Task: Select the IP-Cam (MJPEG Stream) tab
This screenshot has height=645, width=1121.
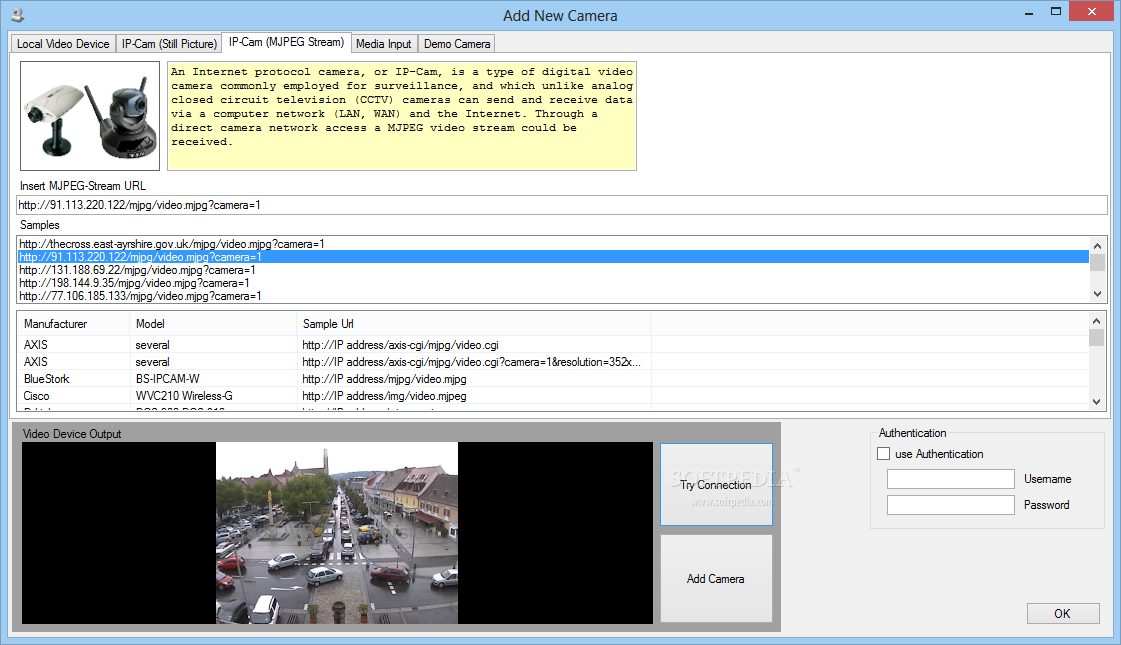Action: coord(286,42)
